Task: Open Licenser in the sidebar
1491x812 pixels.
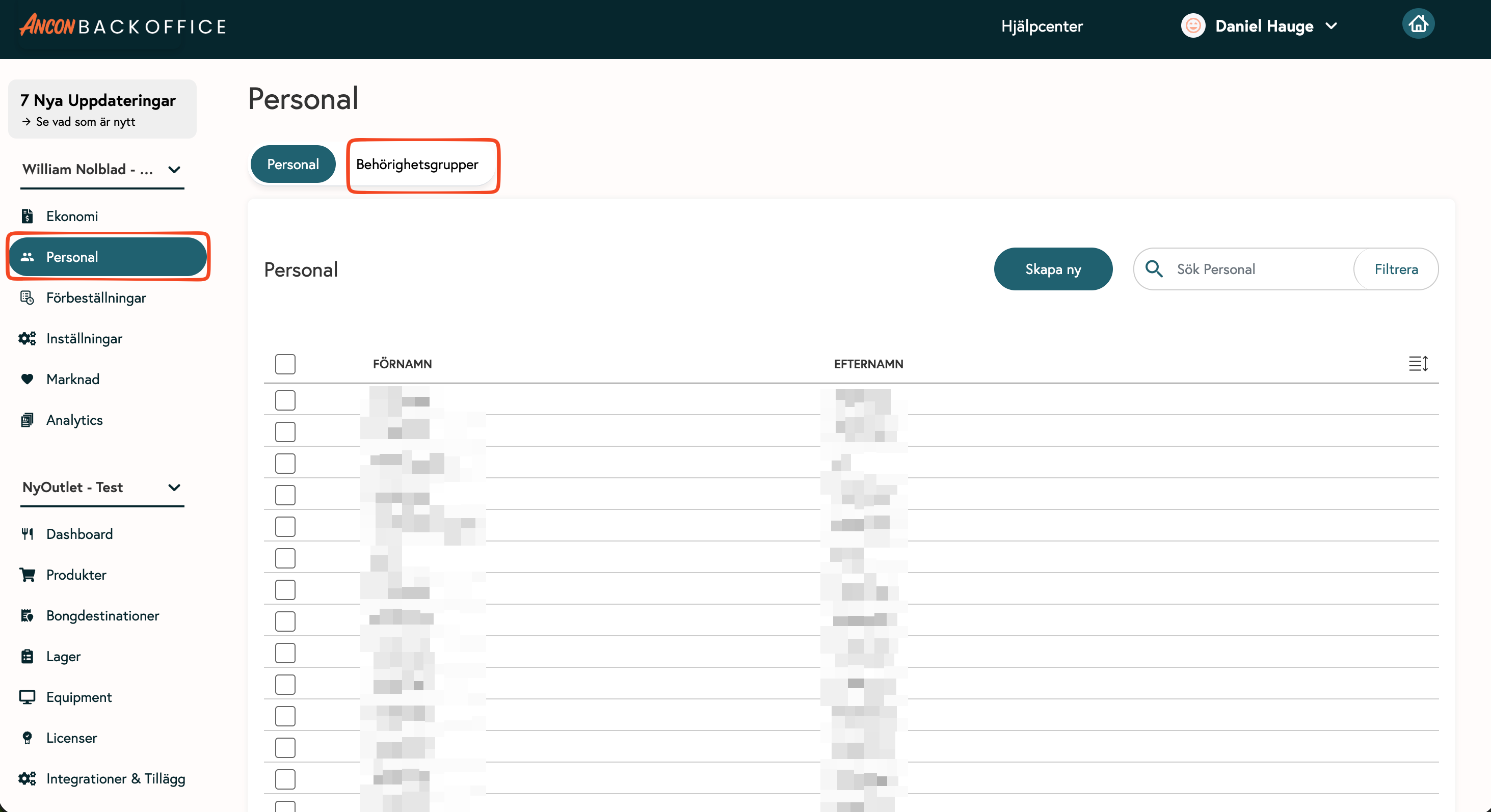Action: [x=71, y=738]
